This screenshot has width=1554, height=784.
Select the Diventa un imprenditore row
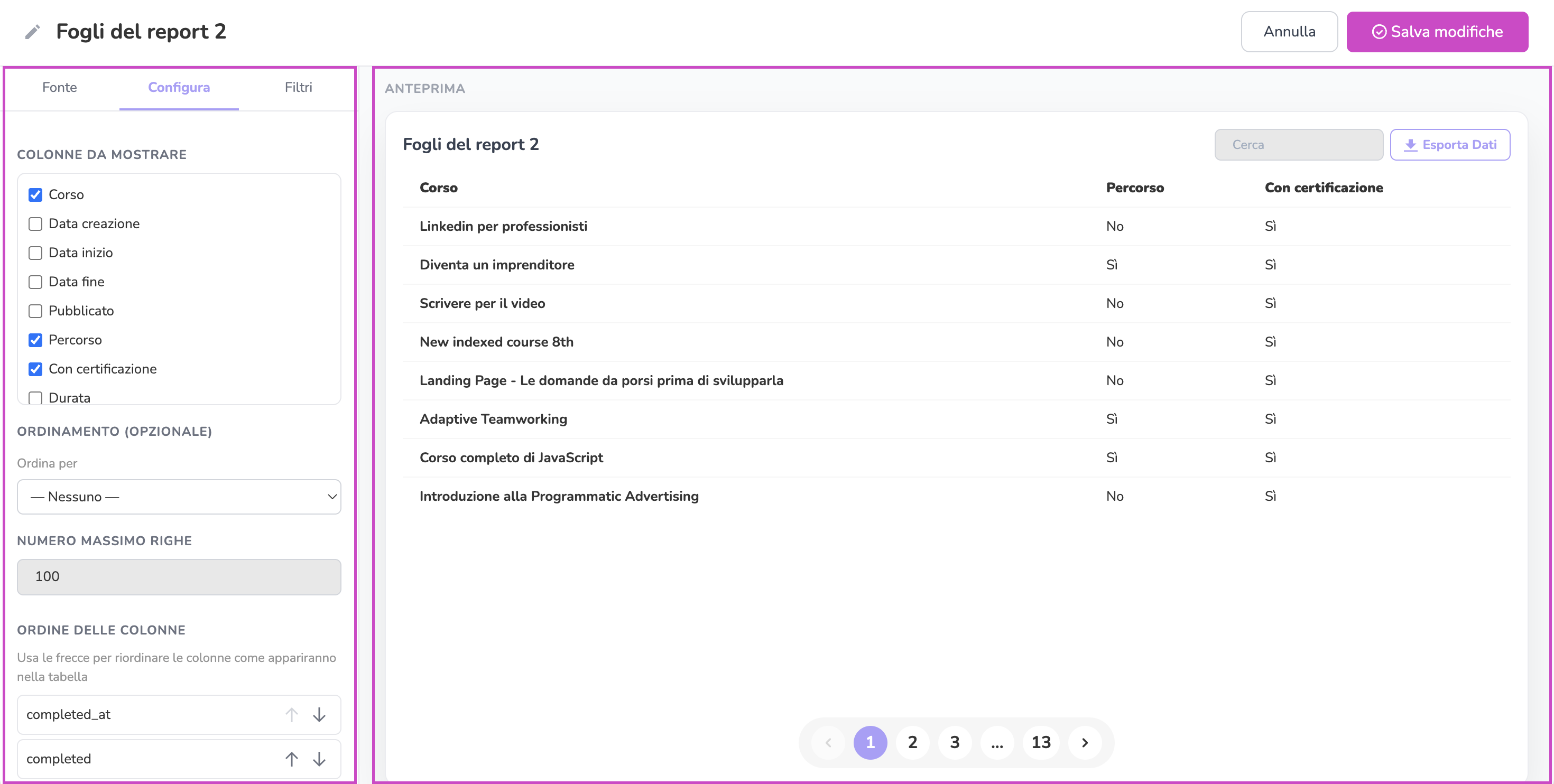pos(956,265)
